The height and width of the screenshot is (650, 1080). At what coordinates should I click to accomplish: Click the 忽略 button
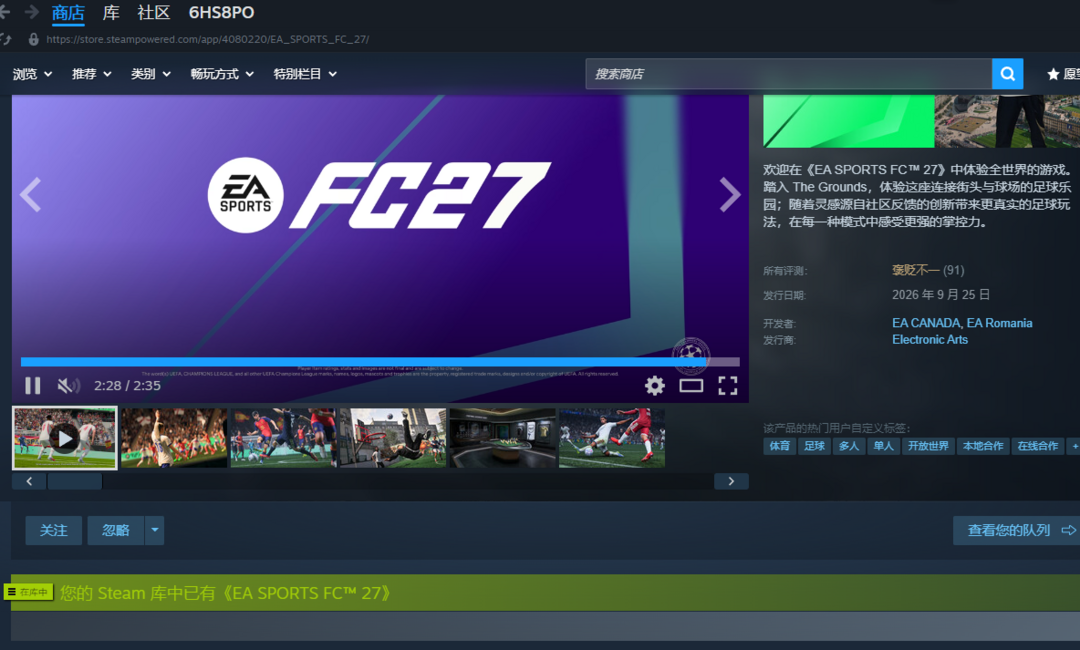click(116, 530)
